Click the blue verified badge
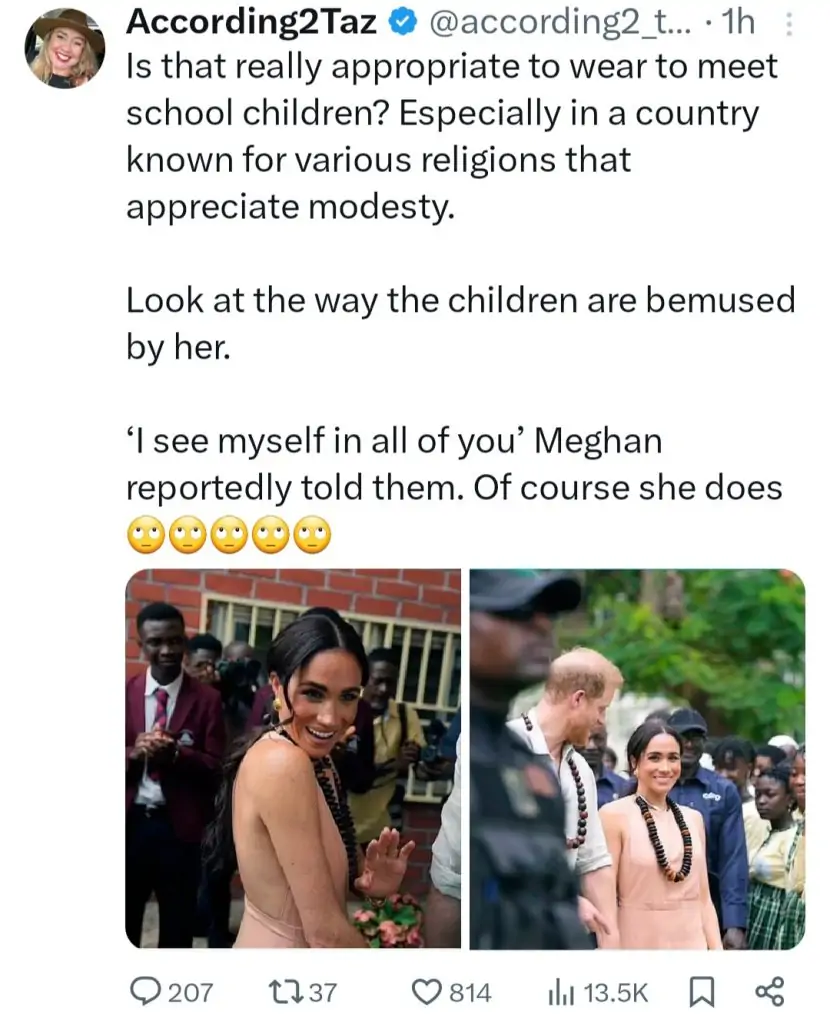The height and width of the screenshot is (1024, 830). tap(403, 24)
